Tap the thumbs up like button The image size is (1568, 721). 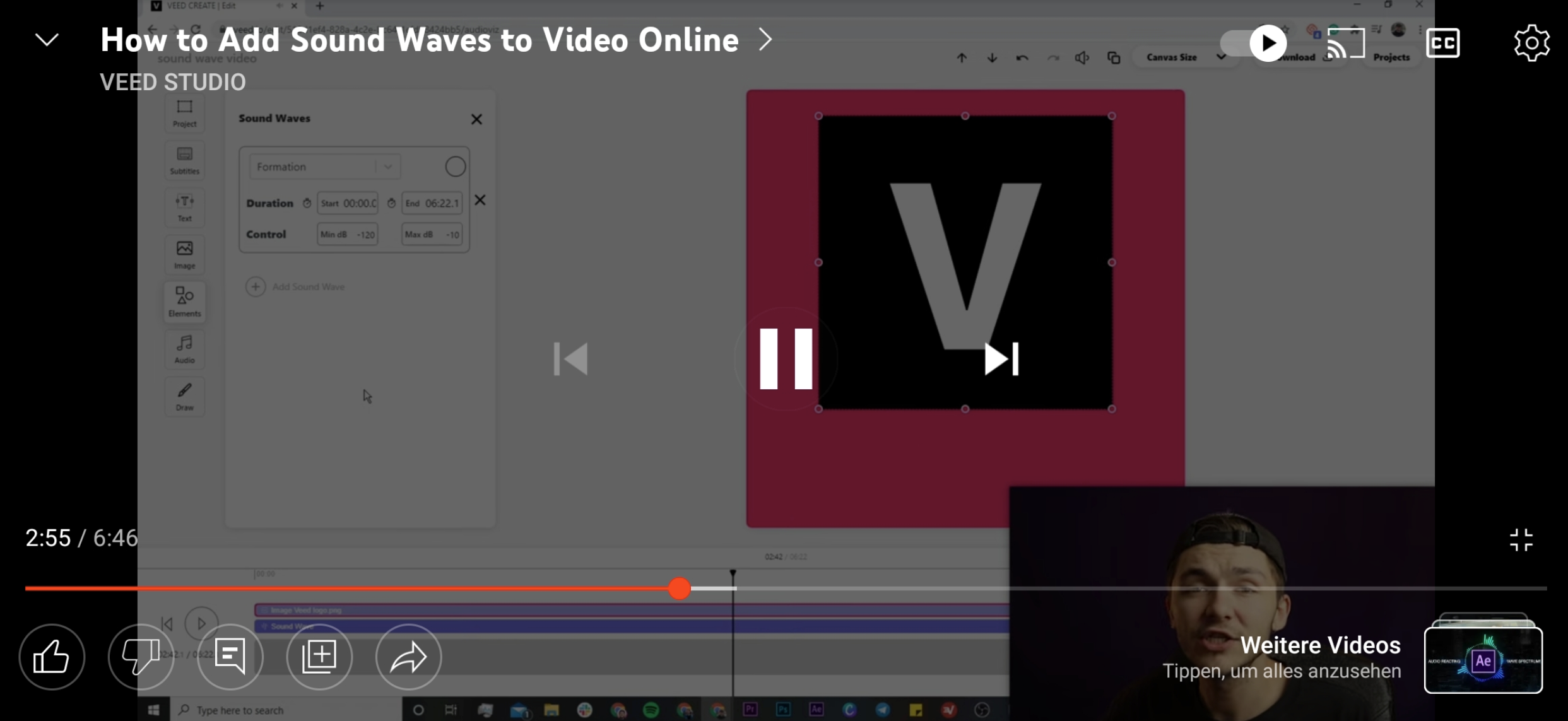coord(52,657)
